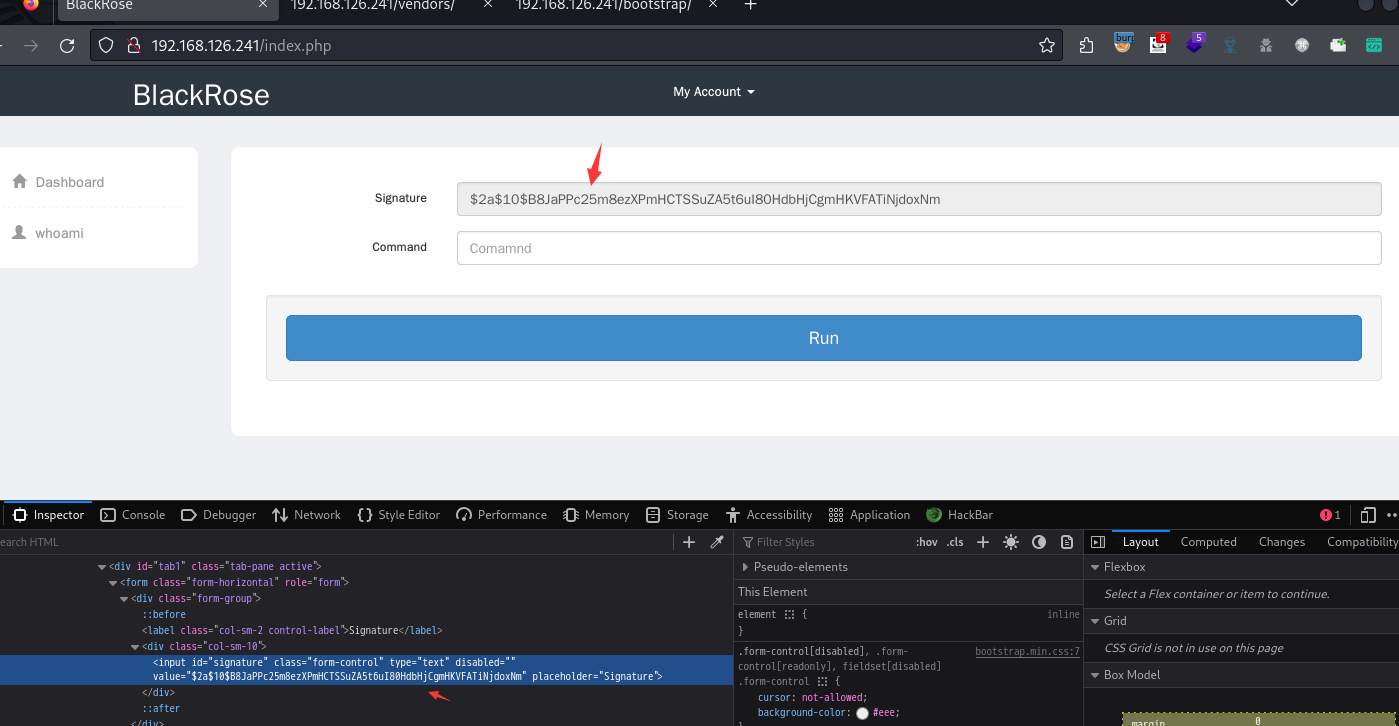Open the extension with red 8 badge

(x=1158, y=45)
